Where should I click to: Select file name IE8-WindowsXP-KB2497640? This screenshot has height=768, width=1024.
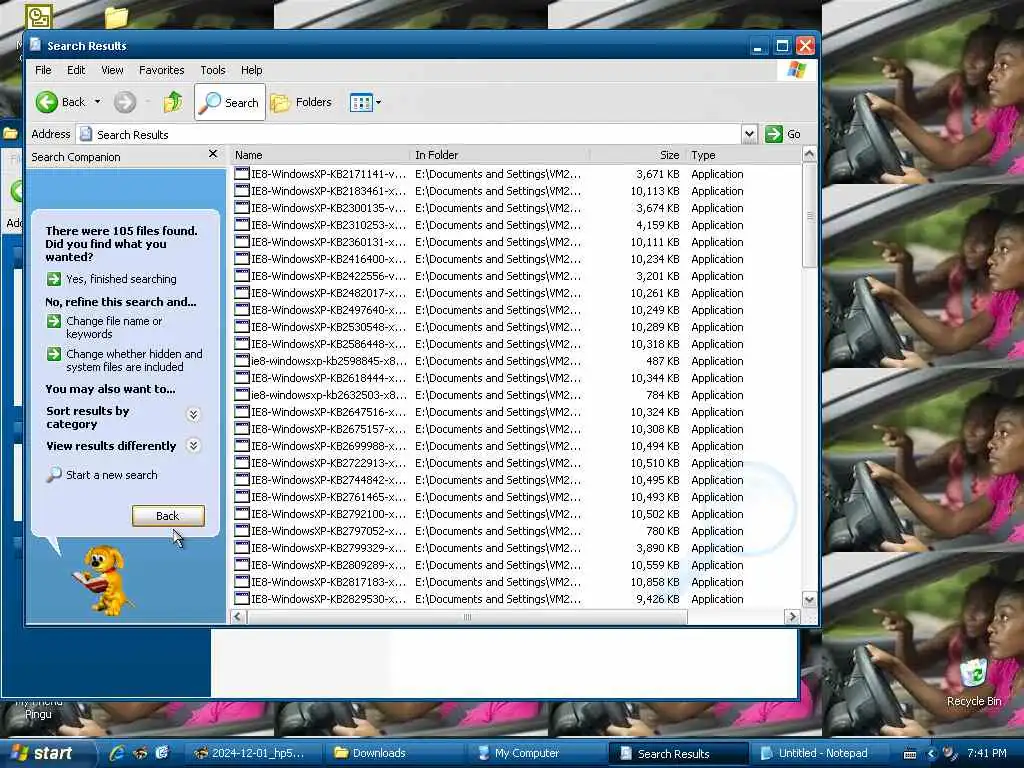(328, 310)
